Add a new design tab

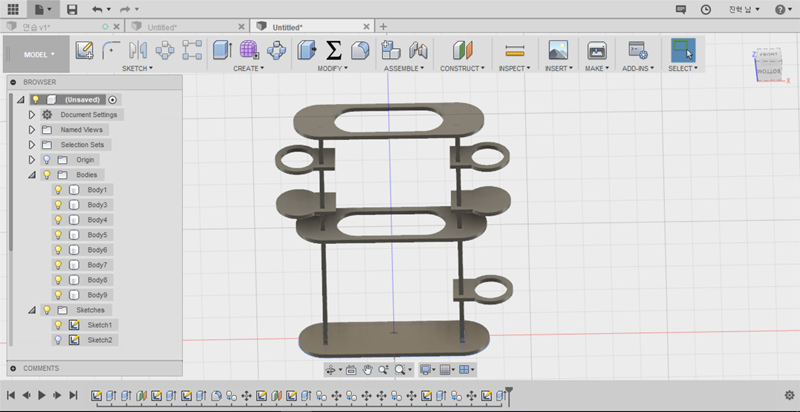tap(384, 27)
